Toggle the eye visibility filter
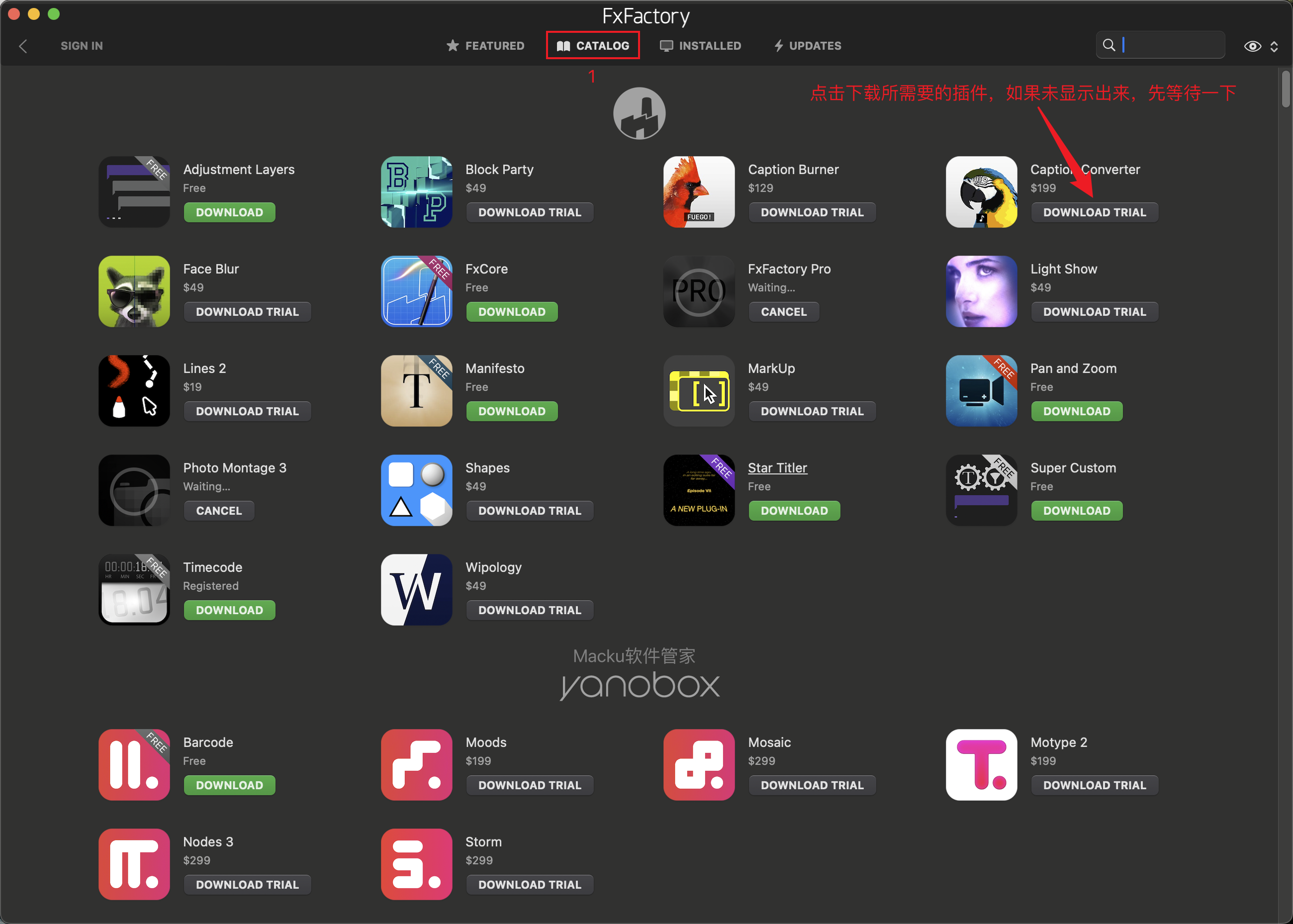This screenshot has height=924, width=1293. coord(1252,46)
